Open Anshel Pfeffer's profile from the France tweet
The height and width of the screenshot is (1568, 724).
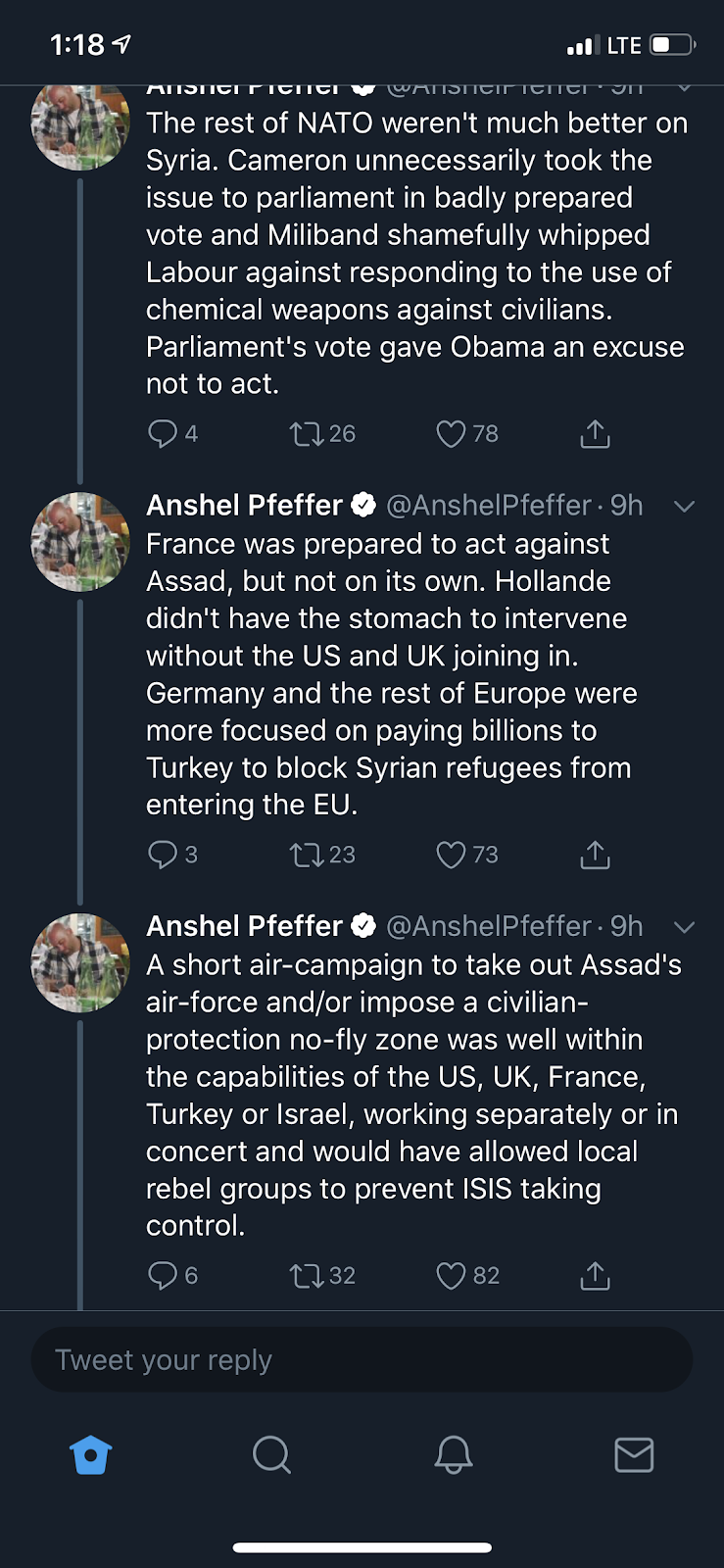(x=80, y=542)
